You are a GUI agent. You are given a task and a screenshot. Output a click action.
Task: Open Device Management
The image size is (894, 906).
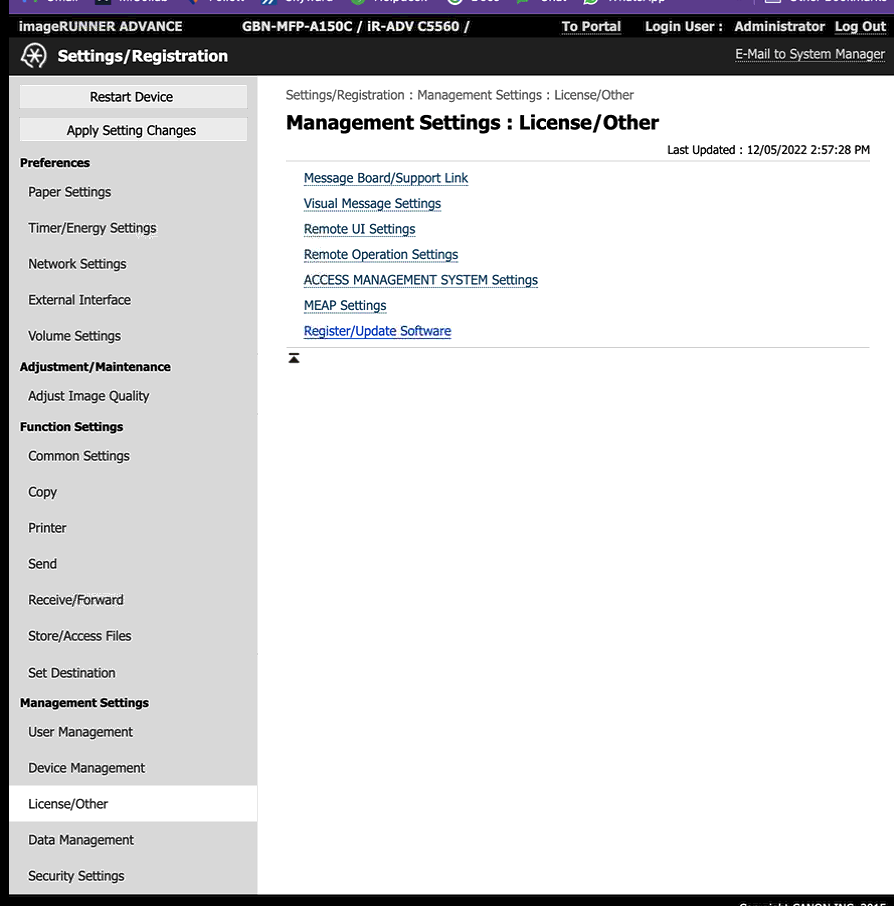click(x=86, y=768)
